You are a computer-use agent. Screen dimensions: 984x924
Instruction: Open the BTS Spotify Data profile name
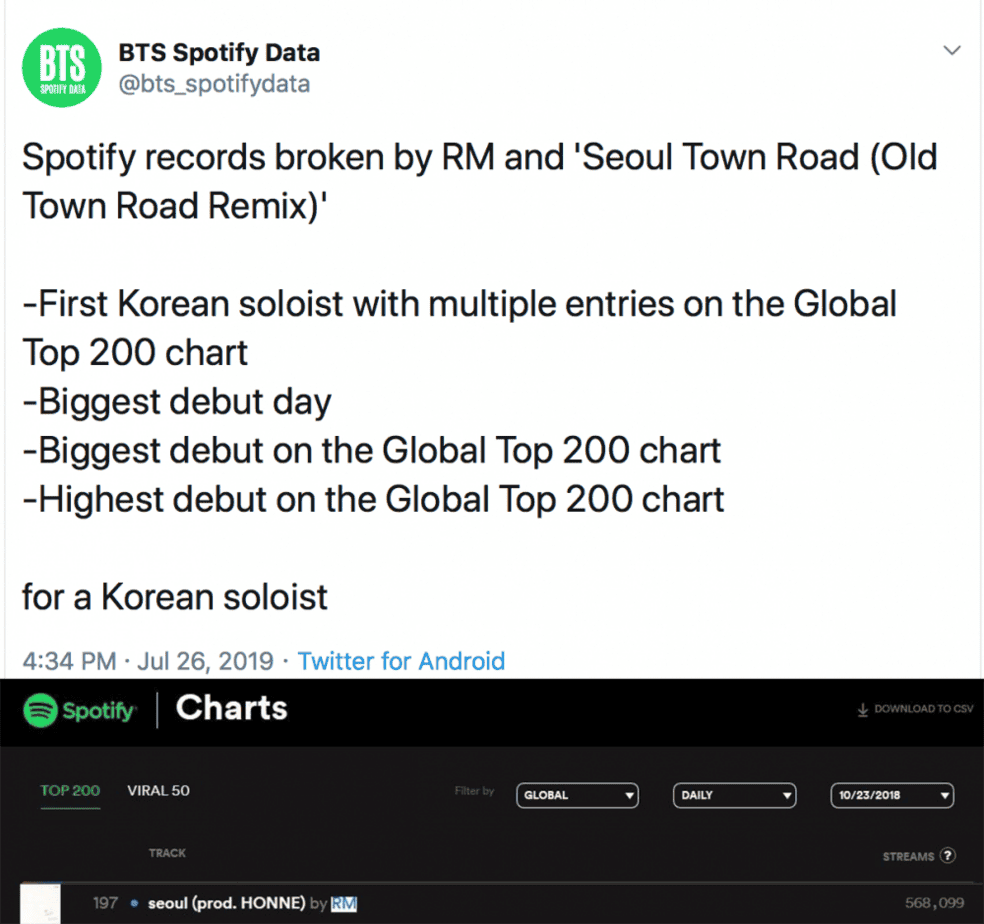219,53
